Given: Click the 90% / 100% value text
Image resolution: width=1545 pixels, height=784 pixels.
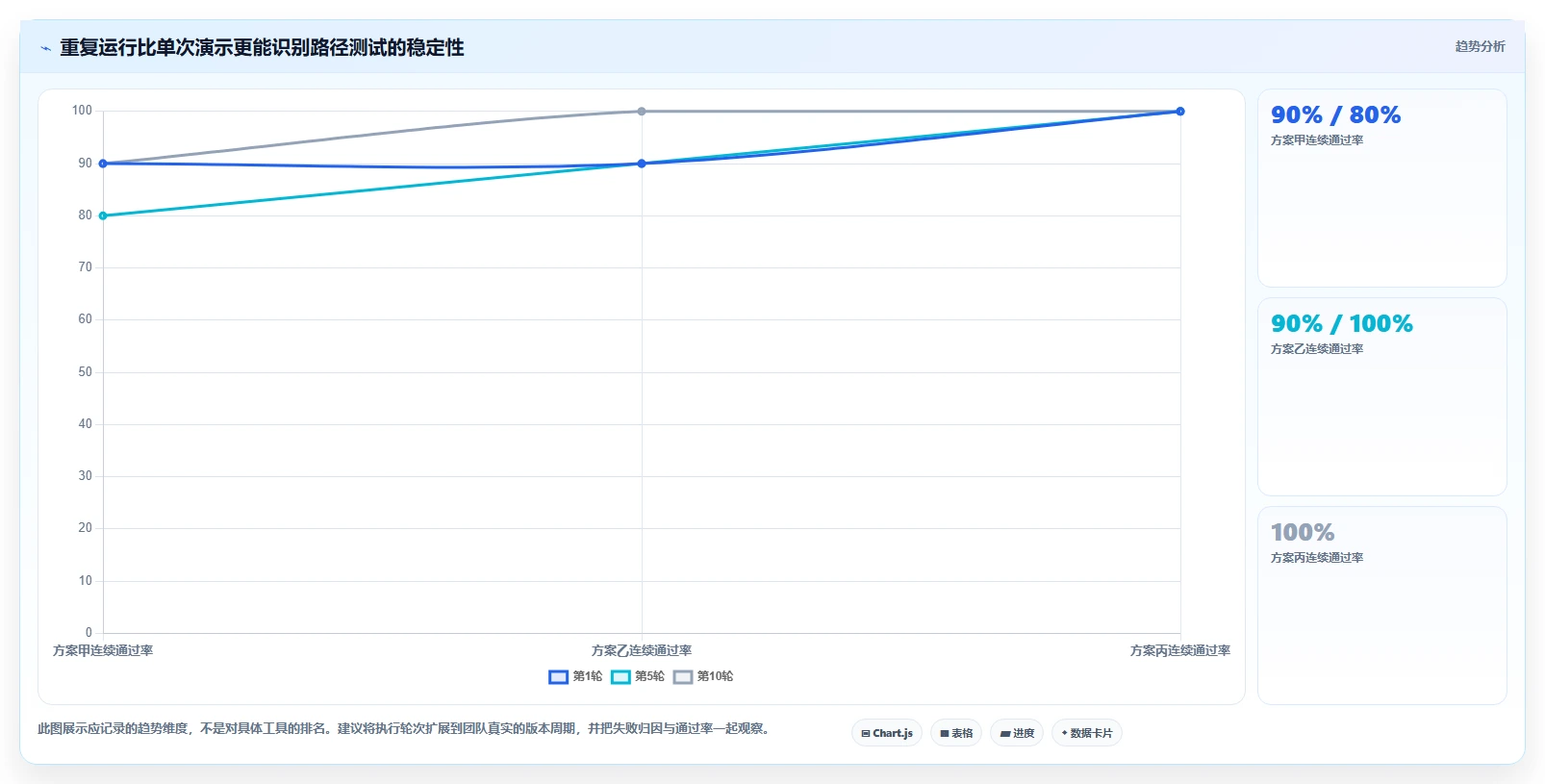Looking at the screenshot, I should point(1342,324).
